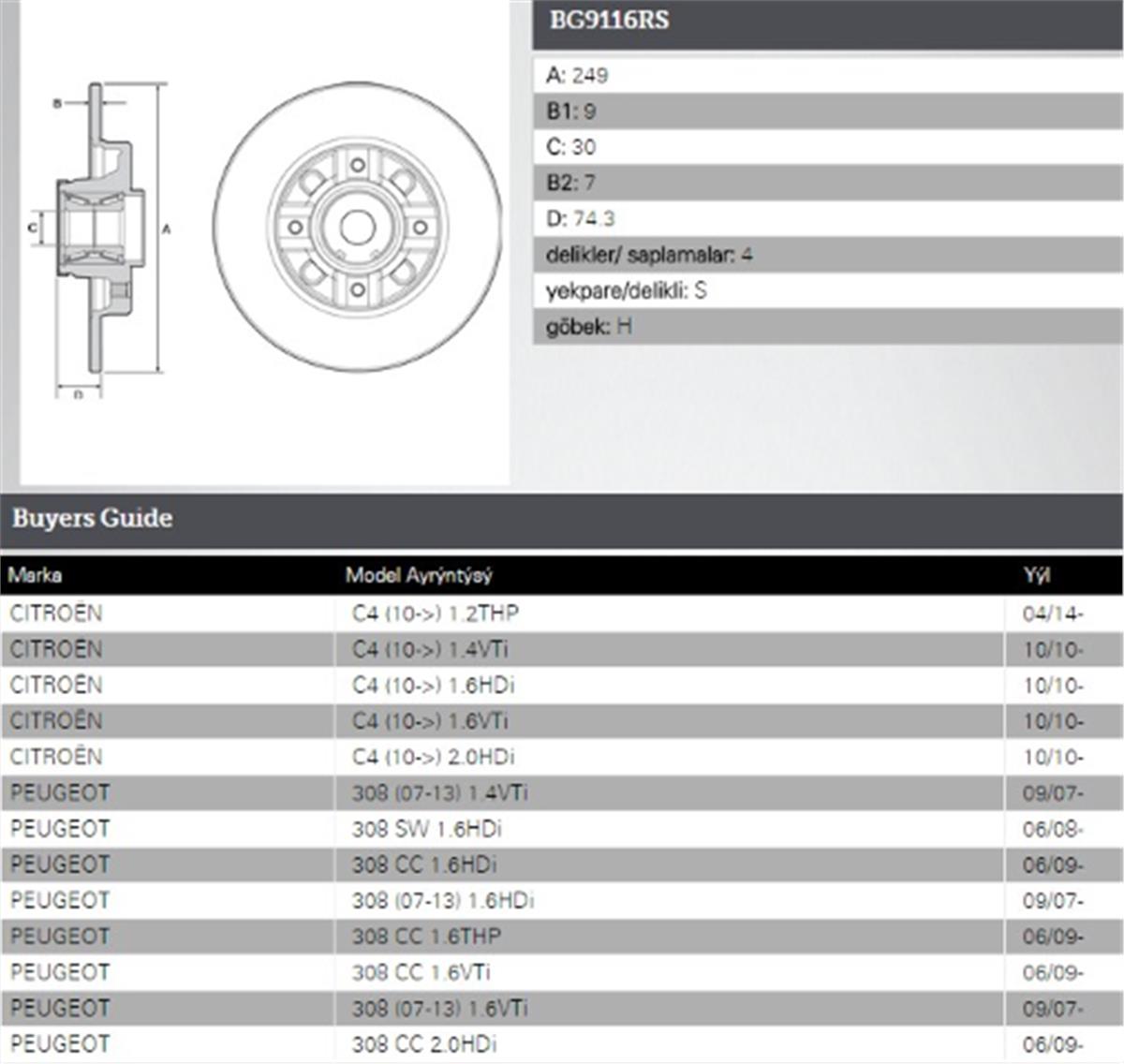Click year 10/10- in C4 2.0HDi row
Screen dimensions: 1124x1064
point(1053,757)
